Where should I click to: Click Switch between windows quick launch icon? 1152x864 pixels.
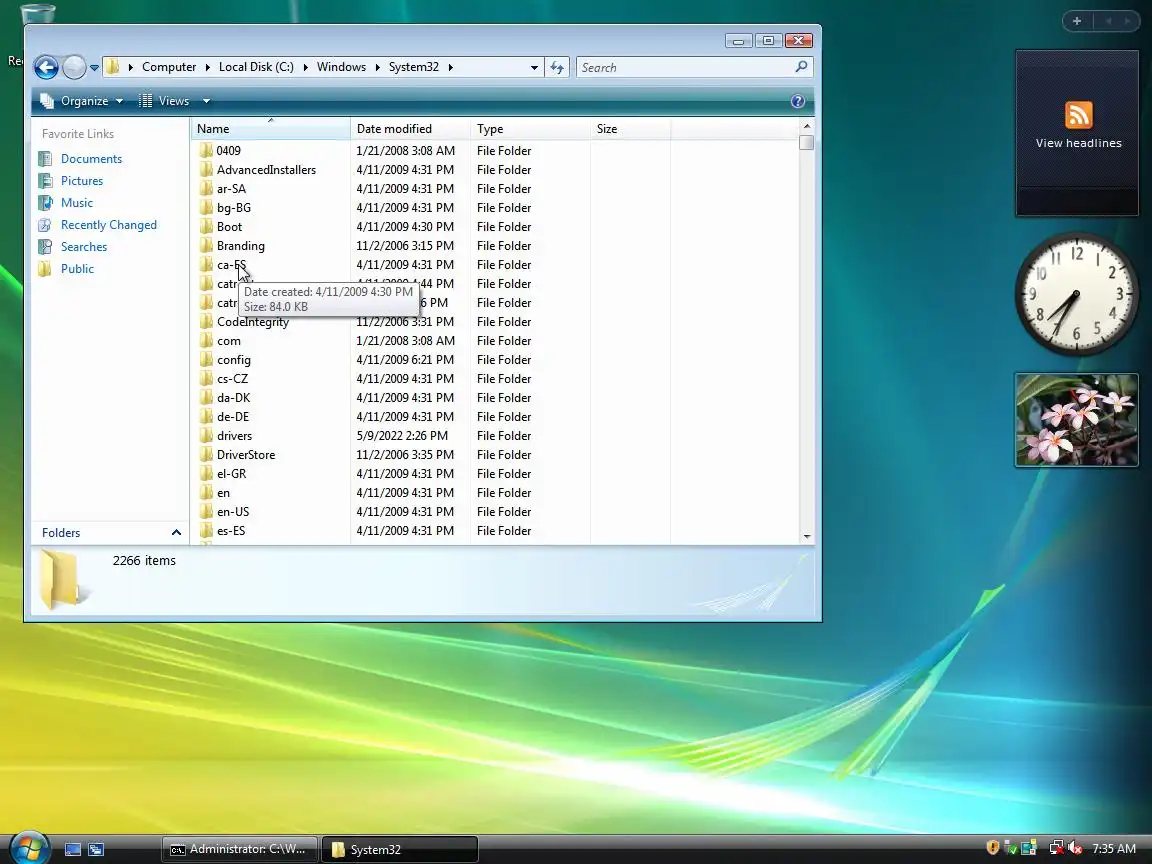[x=96, y=849]
